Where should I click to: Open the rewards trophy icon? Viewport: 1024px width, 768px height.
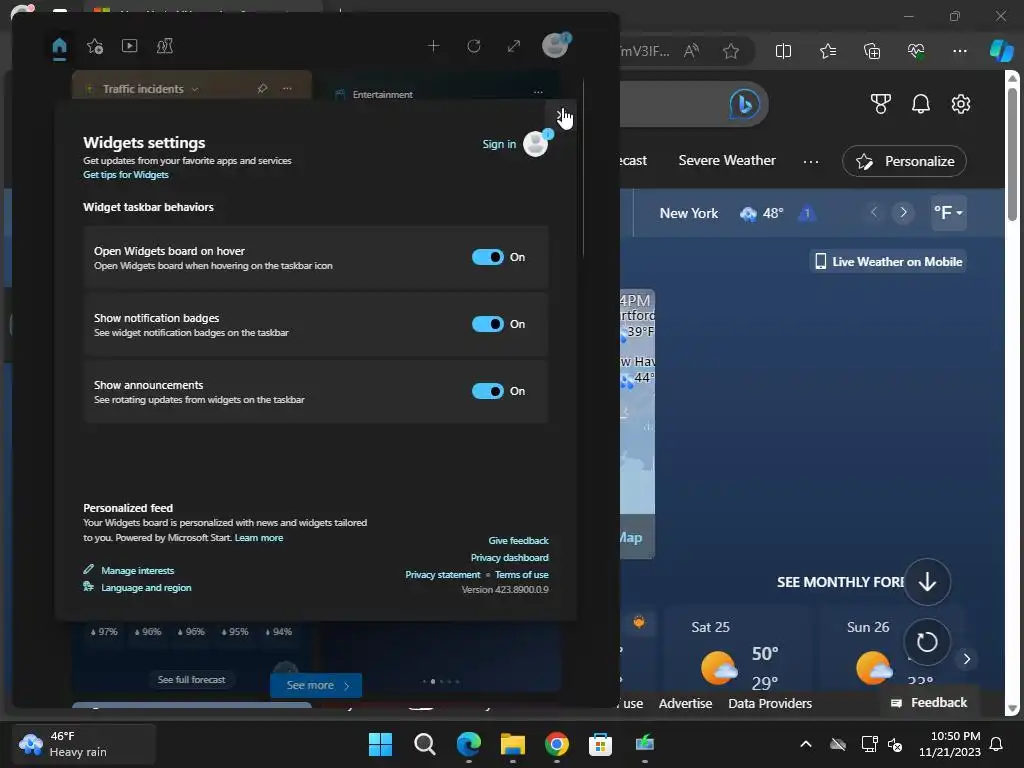pos(880,104)
